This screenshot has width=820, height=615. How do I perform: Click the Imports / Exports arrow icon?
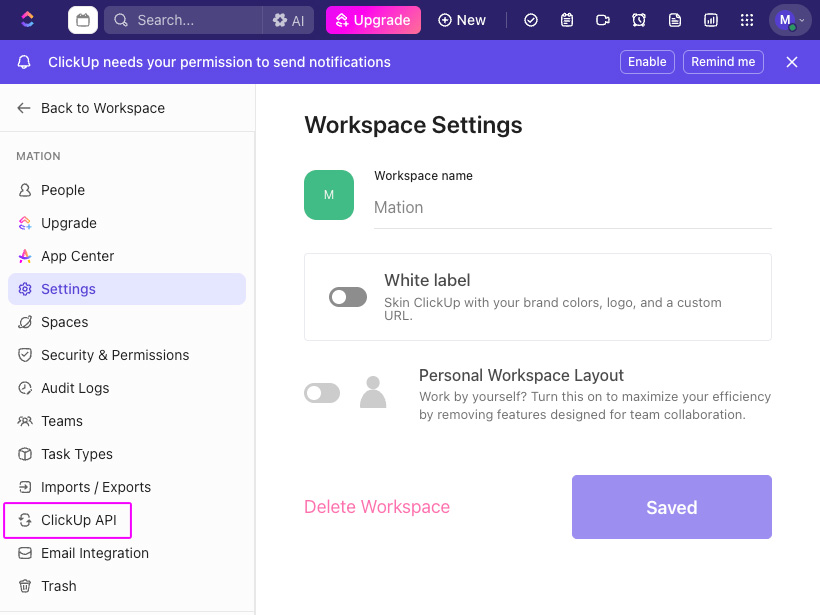coord(25,487)
